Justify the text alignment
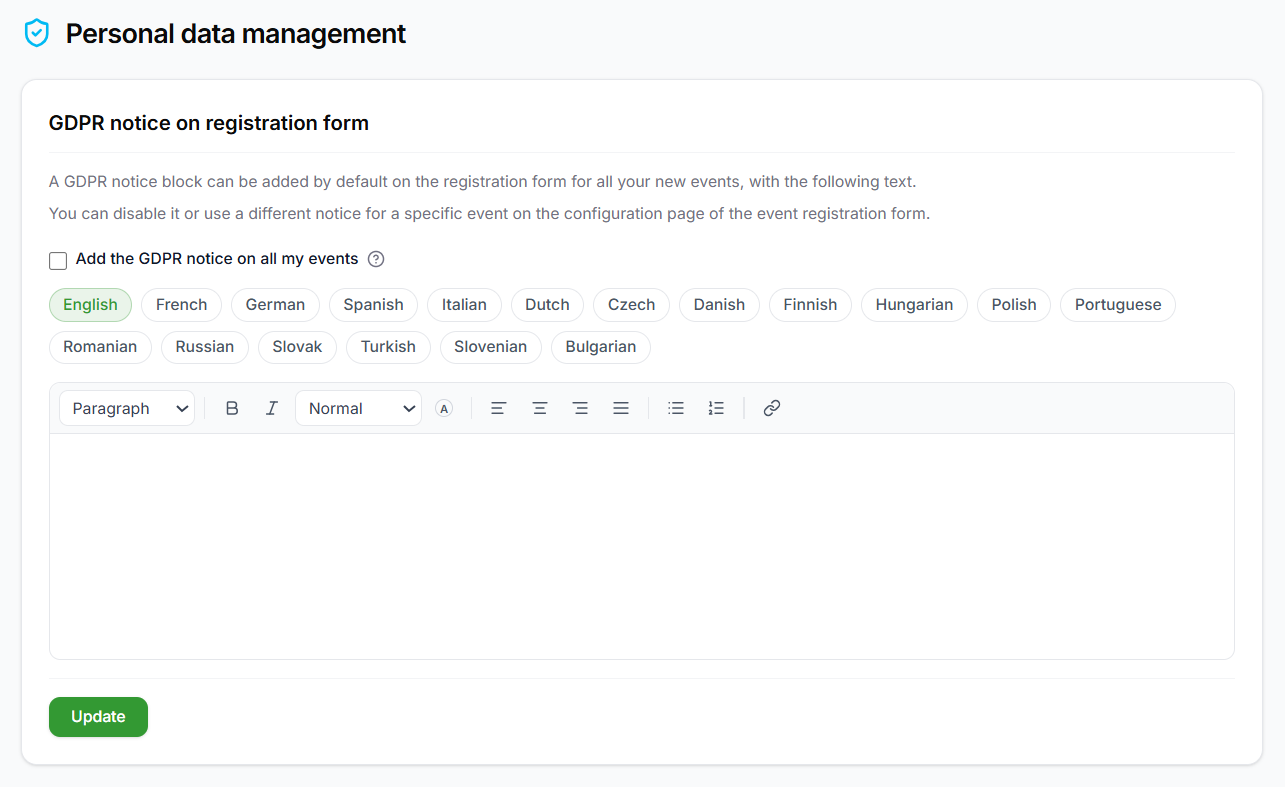Image resolution: width=1285 pixels, height=787 pixels. pyautogui.click(x=621, y=408)
